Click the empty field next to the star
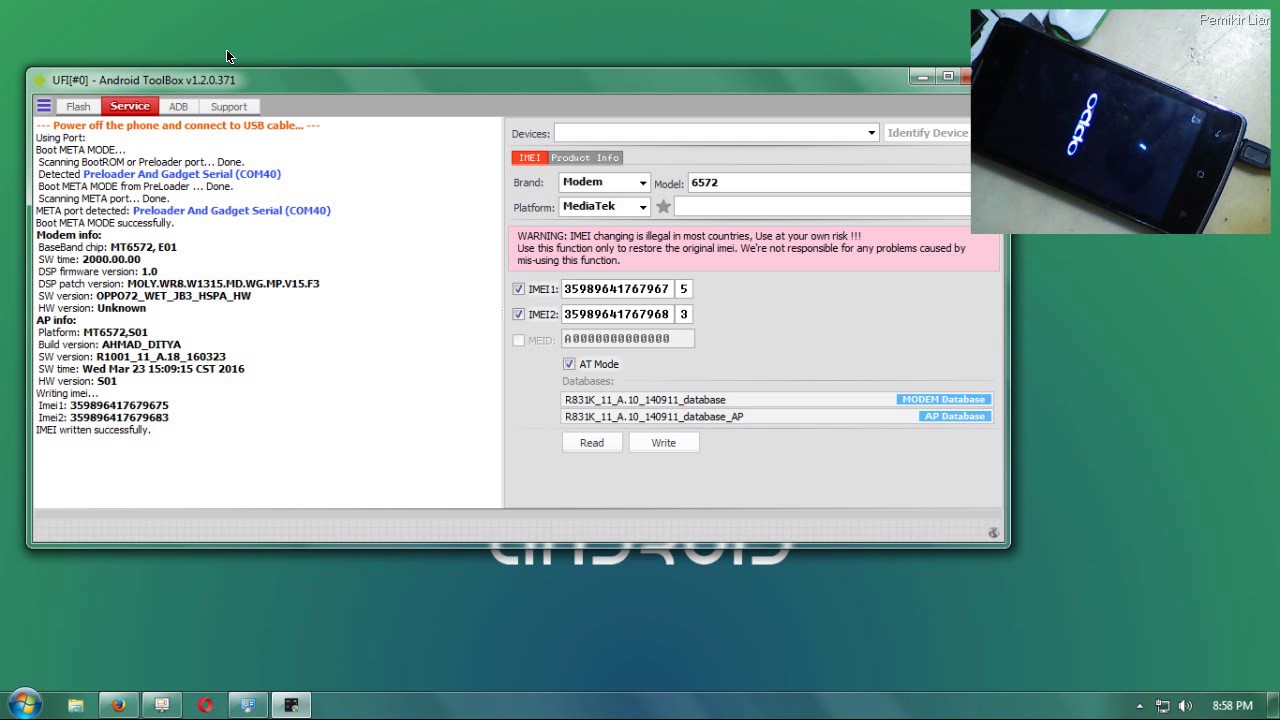Viewport: 1280px width, 720px height. 822,206
